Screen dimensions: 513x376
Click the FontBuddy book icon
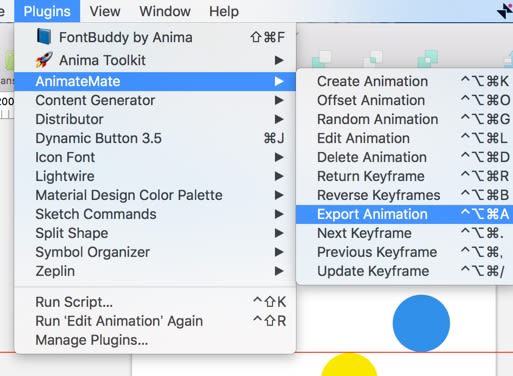coord(44,37)
